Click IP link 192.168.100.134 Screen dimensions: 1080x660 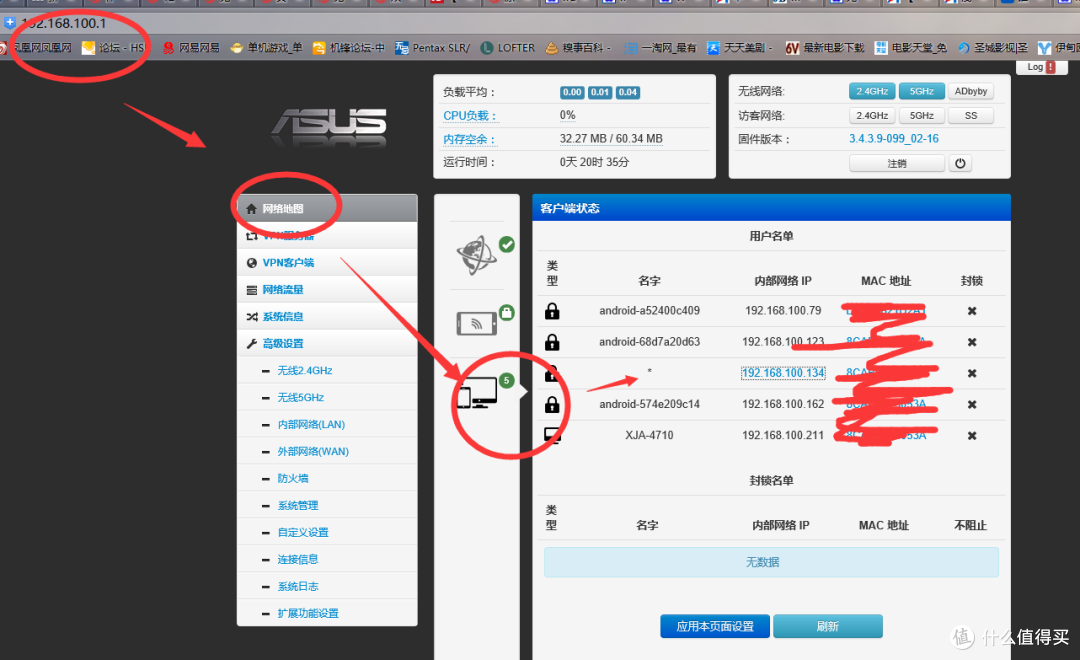pyautogui.click(x=783, y=373)
